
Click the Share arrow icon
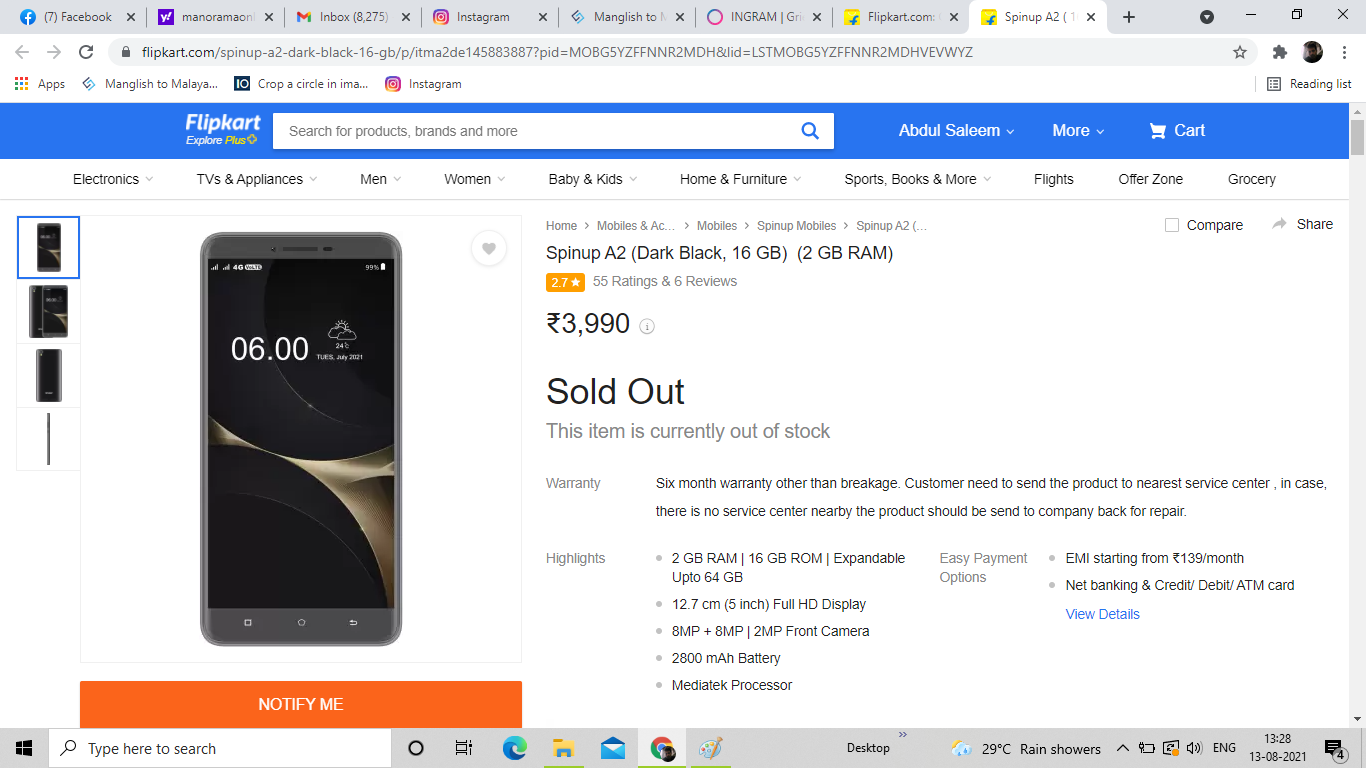pyautogui.click(x=1279, y=224)
